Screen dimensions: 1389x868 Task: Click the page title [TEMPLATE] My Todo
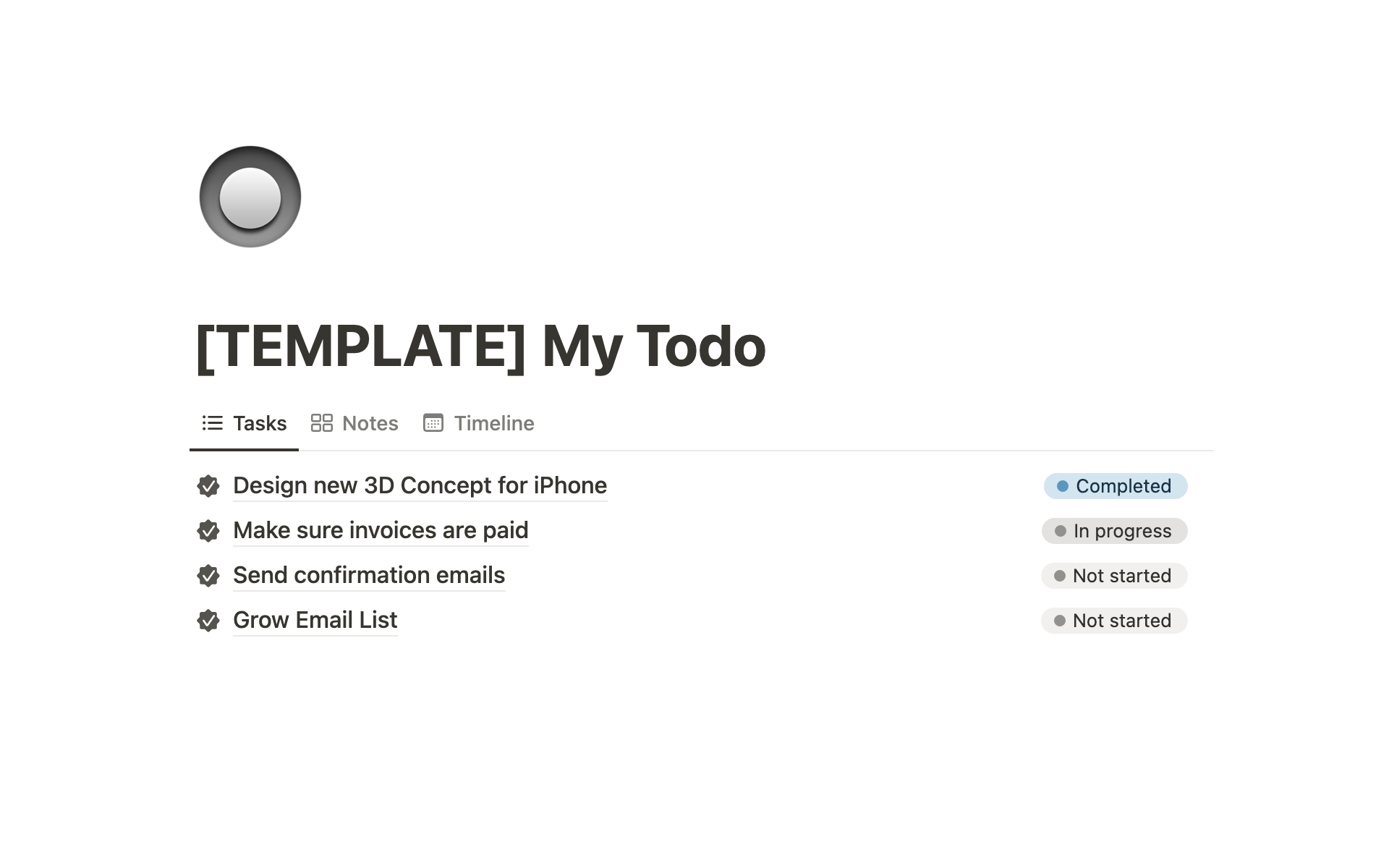coord(480,347)
